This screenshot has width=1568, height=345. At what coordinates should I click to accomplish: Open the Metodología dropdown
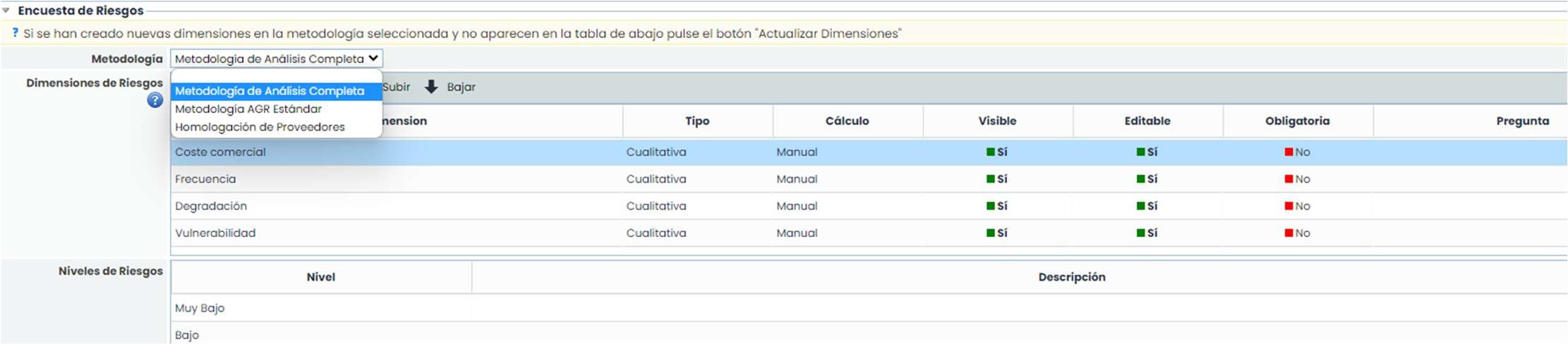click(x=276, y=59)
